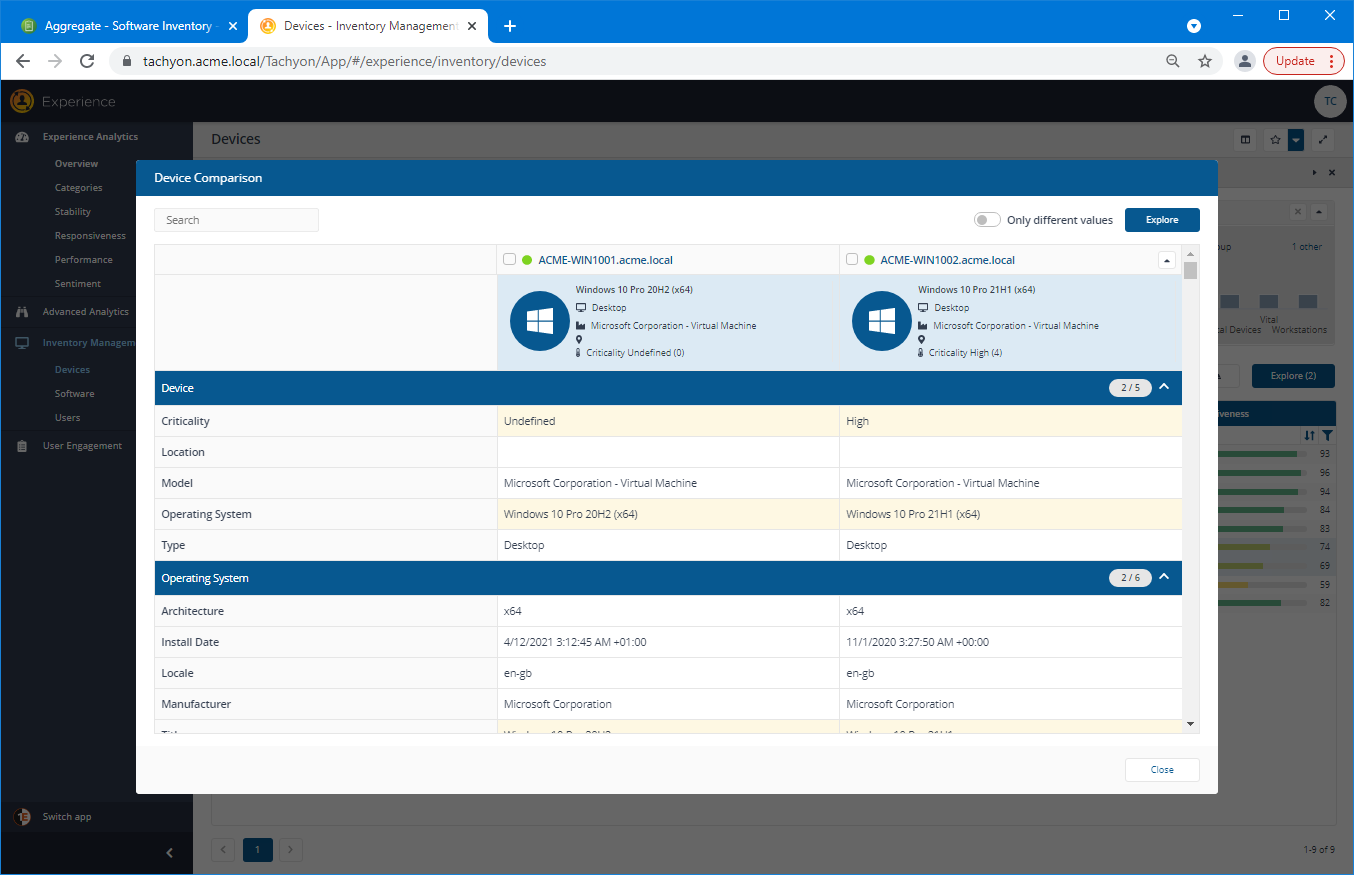
Task: Open Sentiment in the sidebar
Action: point(78,284)
